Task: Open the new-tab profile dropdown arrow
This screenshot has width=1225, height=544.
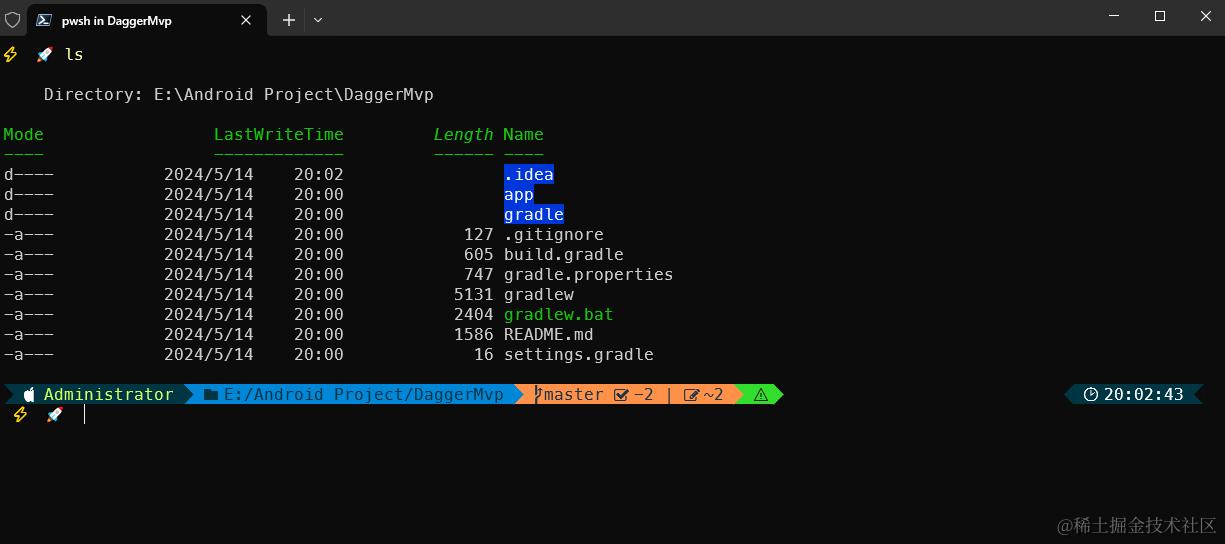Action: pyautogui.click(x=318, y=20)
